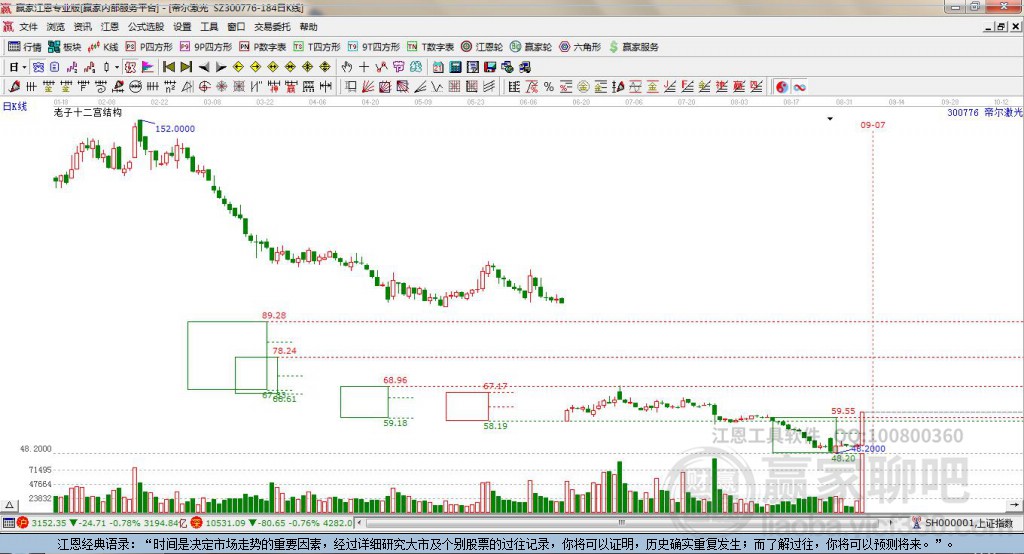1024x554 pixels.
Task: Switch to K线 chart view
Action: (103, 46)
